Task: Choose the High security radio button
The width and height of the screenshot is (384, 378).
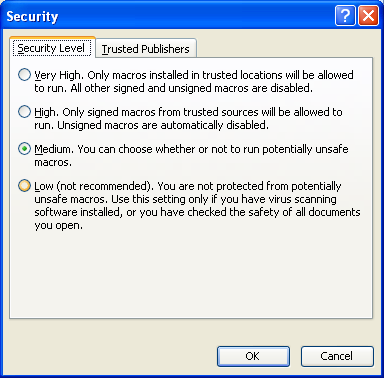Action: (x=24, y=112)
